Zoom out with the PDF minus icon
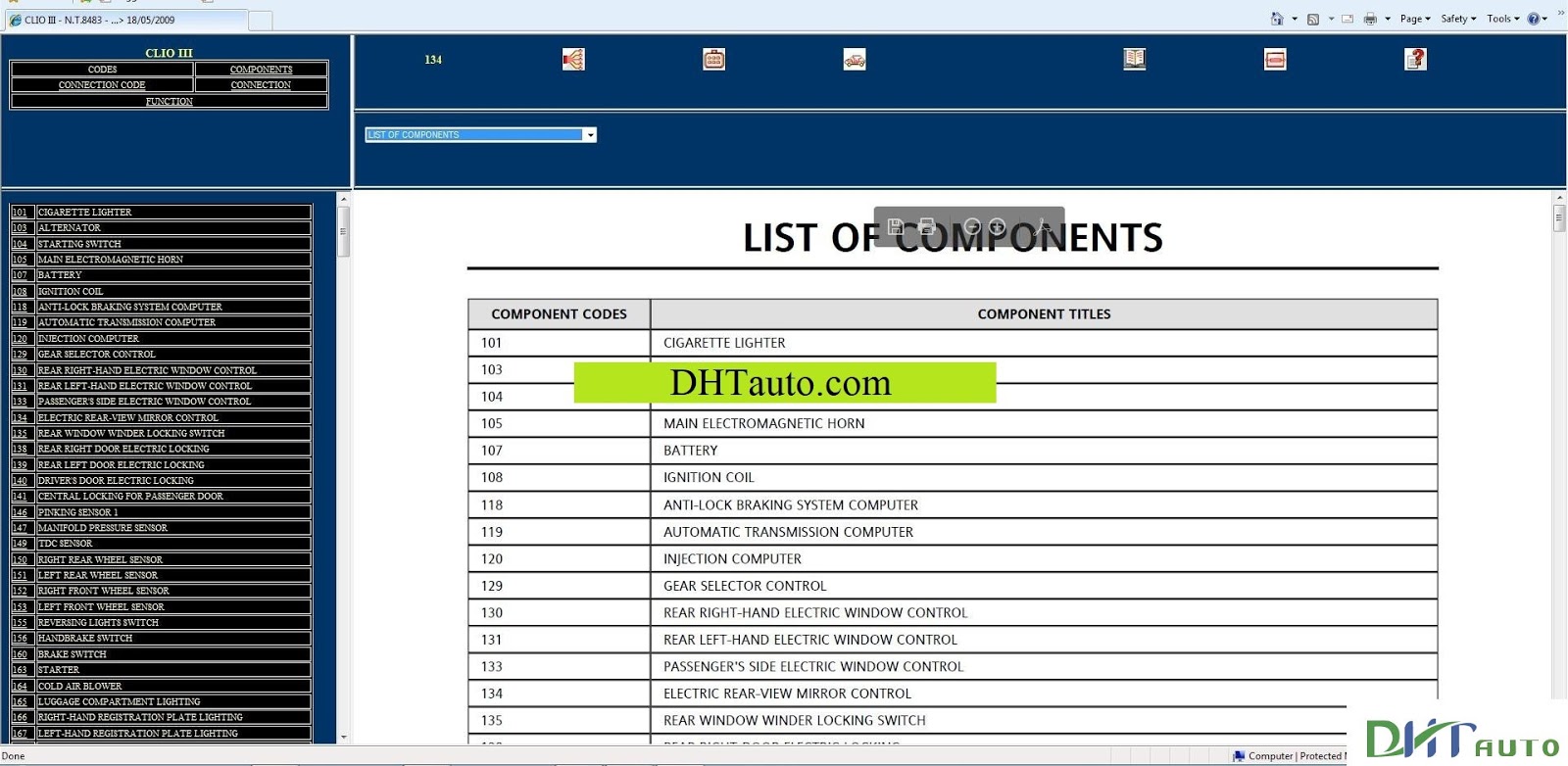The width and height of the screenshot is (1568, 766). pos(972,226)
